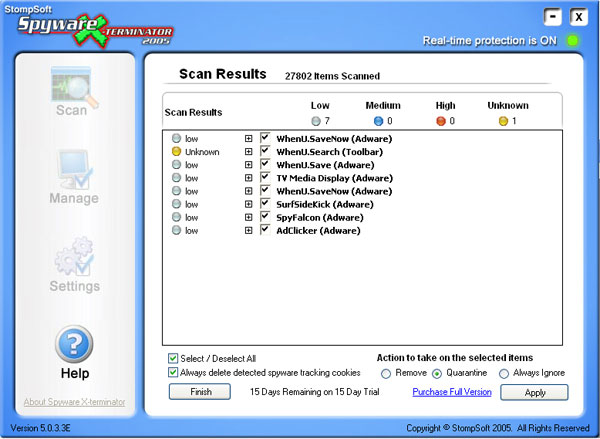This screenshot has height=439, width=600.
Task: Expand the SpyFalcon (Adware) entry
Action: [x=248, y=217]
